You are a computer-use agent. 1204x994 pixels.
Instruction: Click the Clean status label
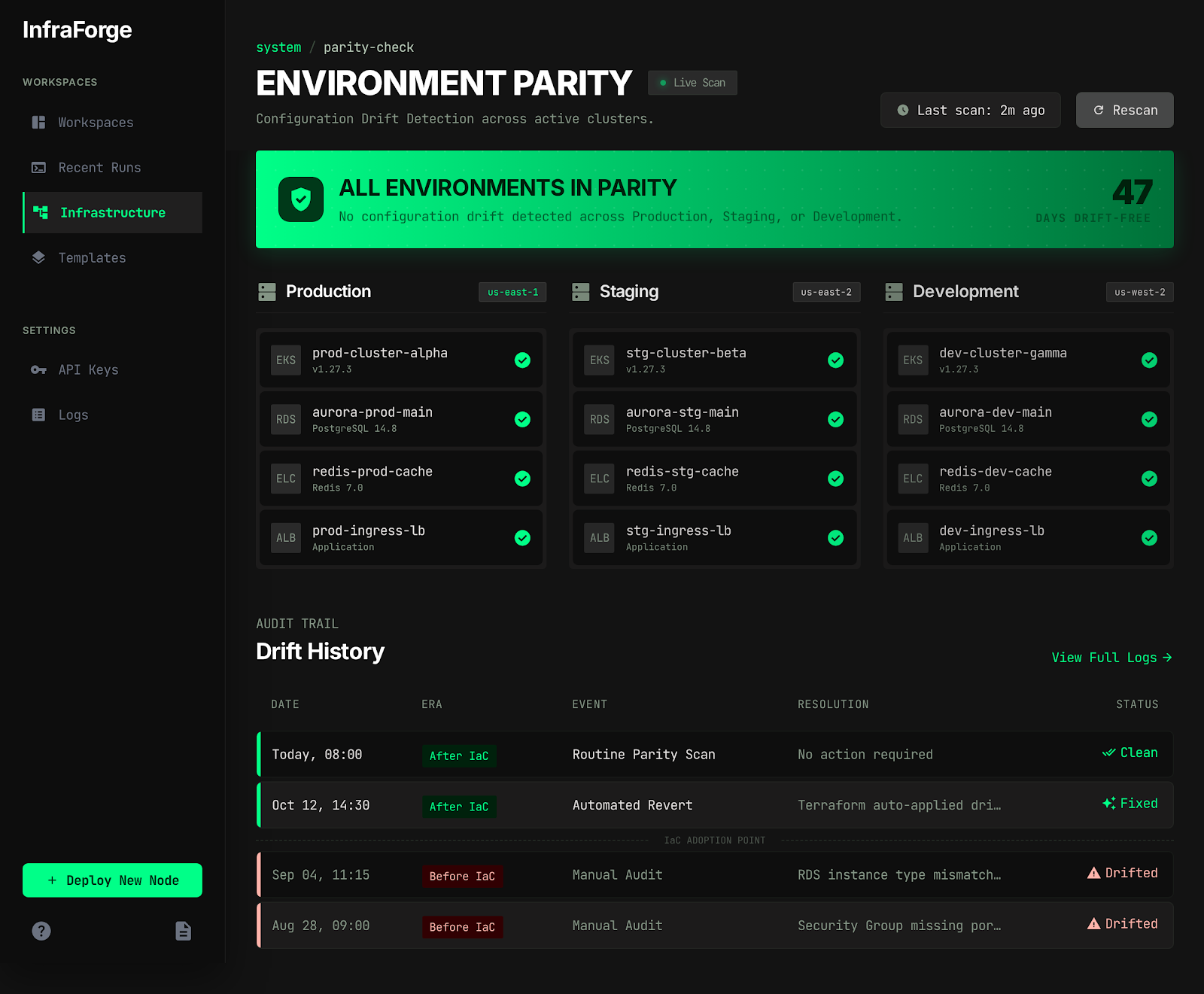(x=1130, y=752)
